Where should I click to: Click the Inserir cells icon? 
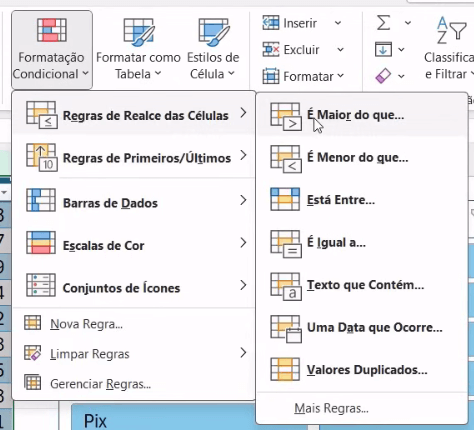pos(271,23)
